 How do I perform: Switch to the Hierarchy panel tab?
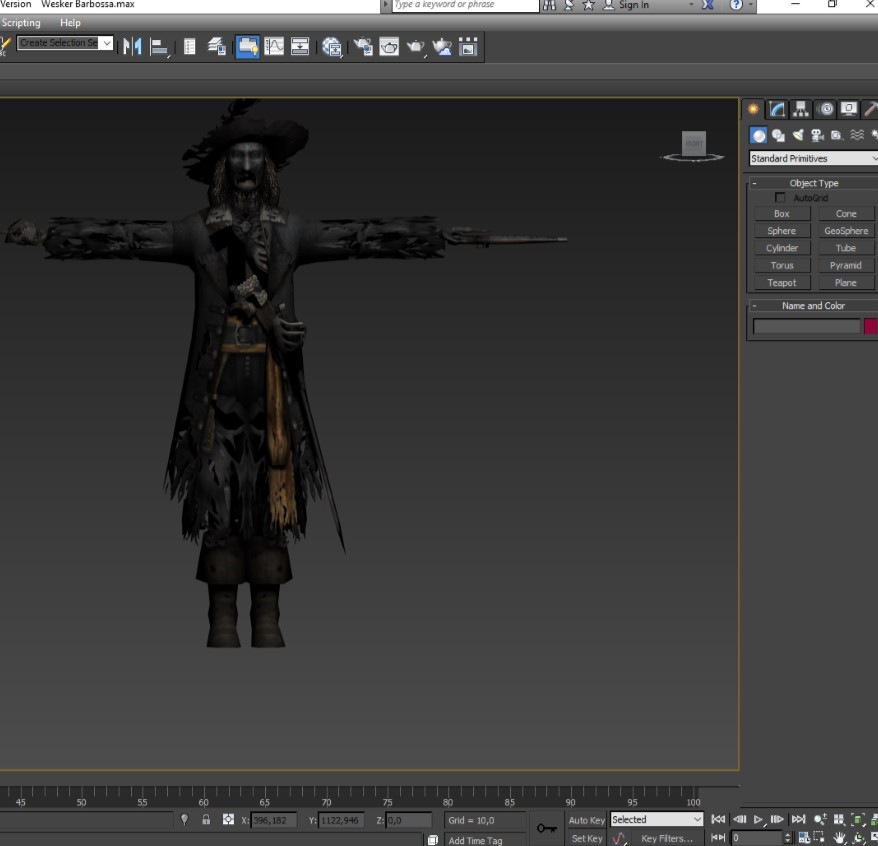point(801,109)
